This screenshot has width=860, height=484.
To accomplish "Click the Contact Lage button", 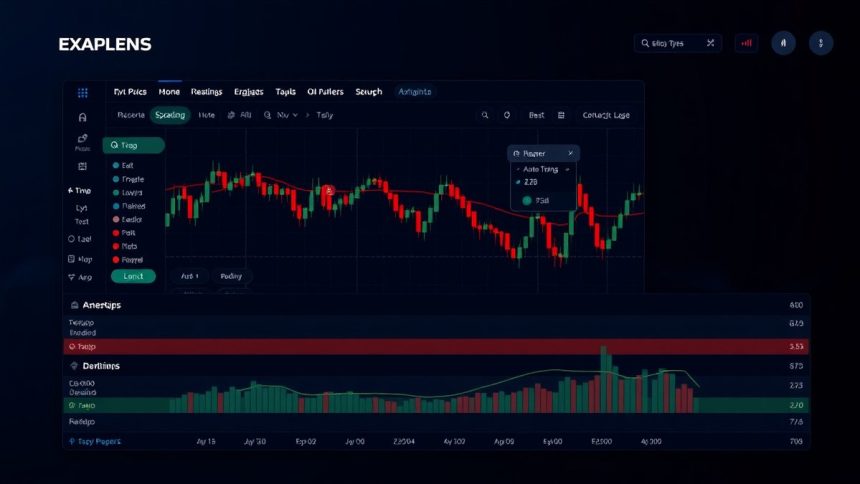I will (x=606, y=115).
